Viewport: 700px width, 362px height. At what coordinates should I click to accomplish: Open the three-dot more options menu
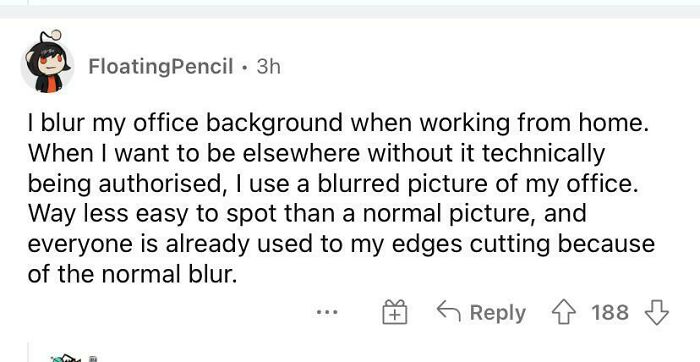click(327, 312)
